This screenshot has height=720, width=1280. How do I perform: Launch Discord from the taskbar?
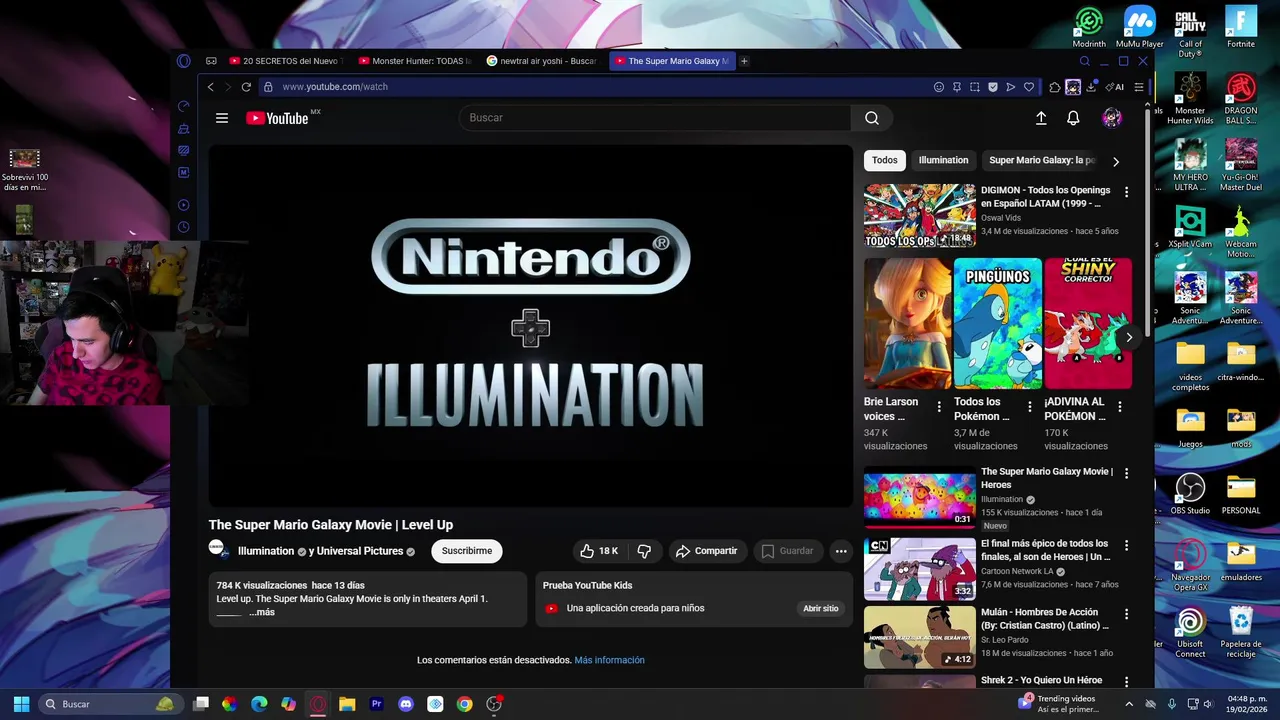406,704
